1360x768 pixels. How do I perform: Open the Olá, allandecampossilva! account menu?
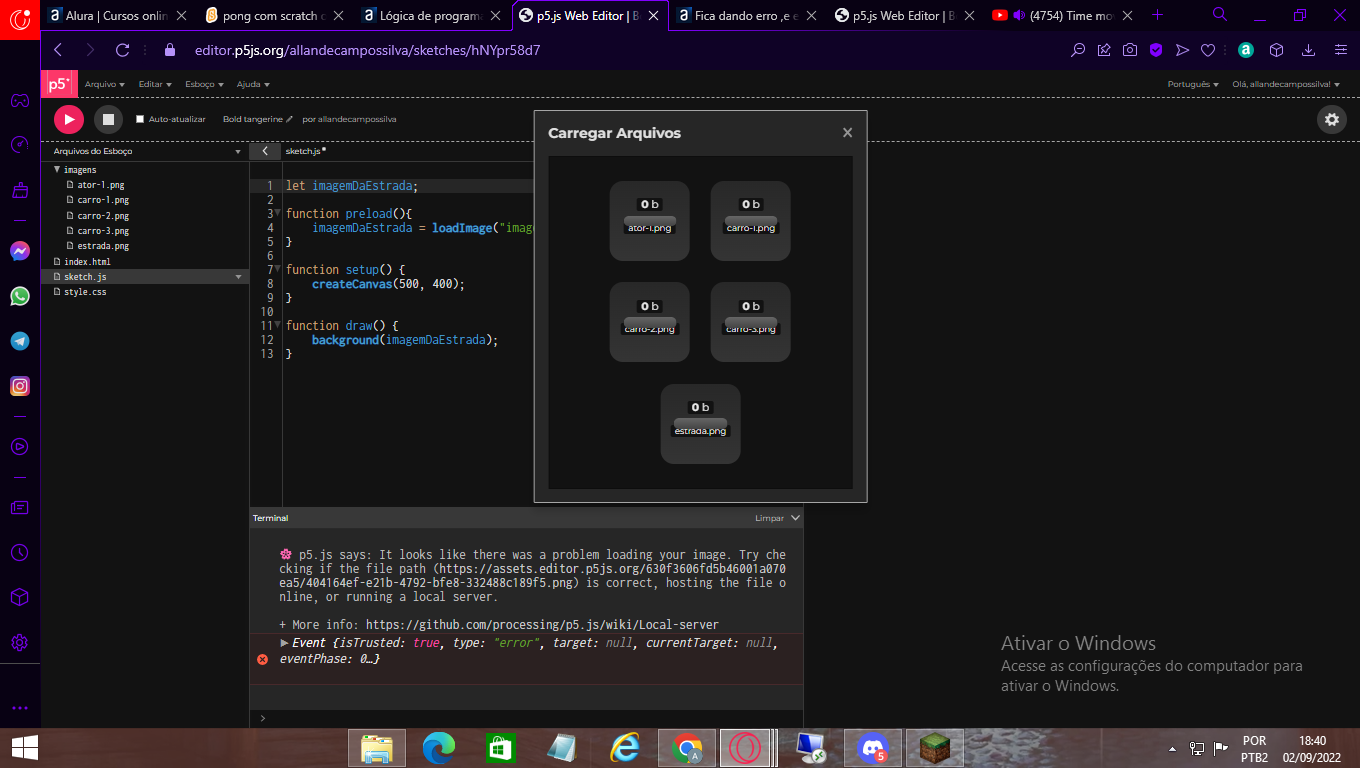[x=1286, y=84]
